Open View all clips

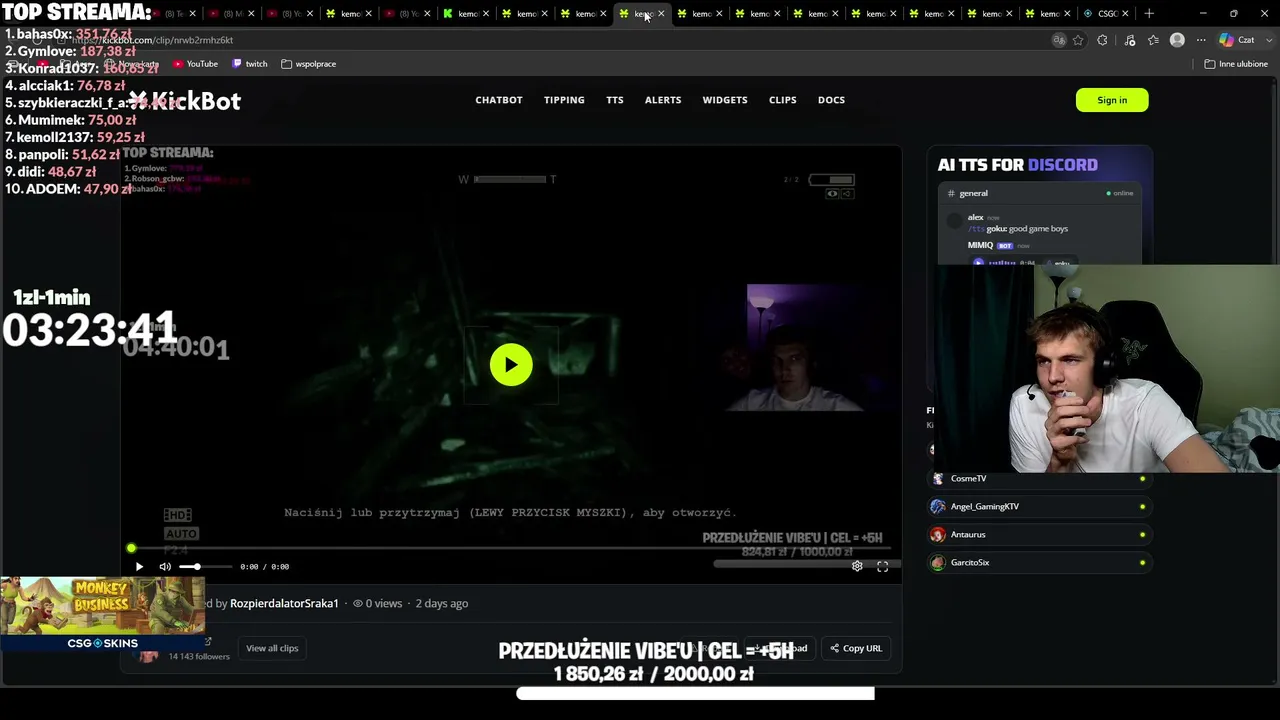click(x=272, y=648)
